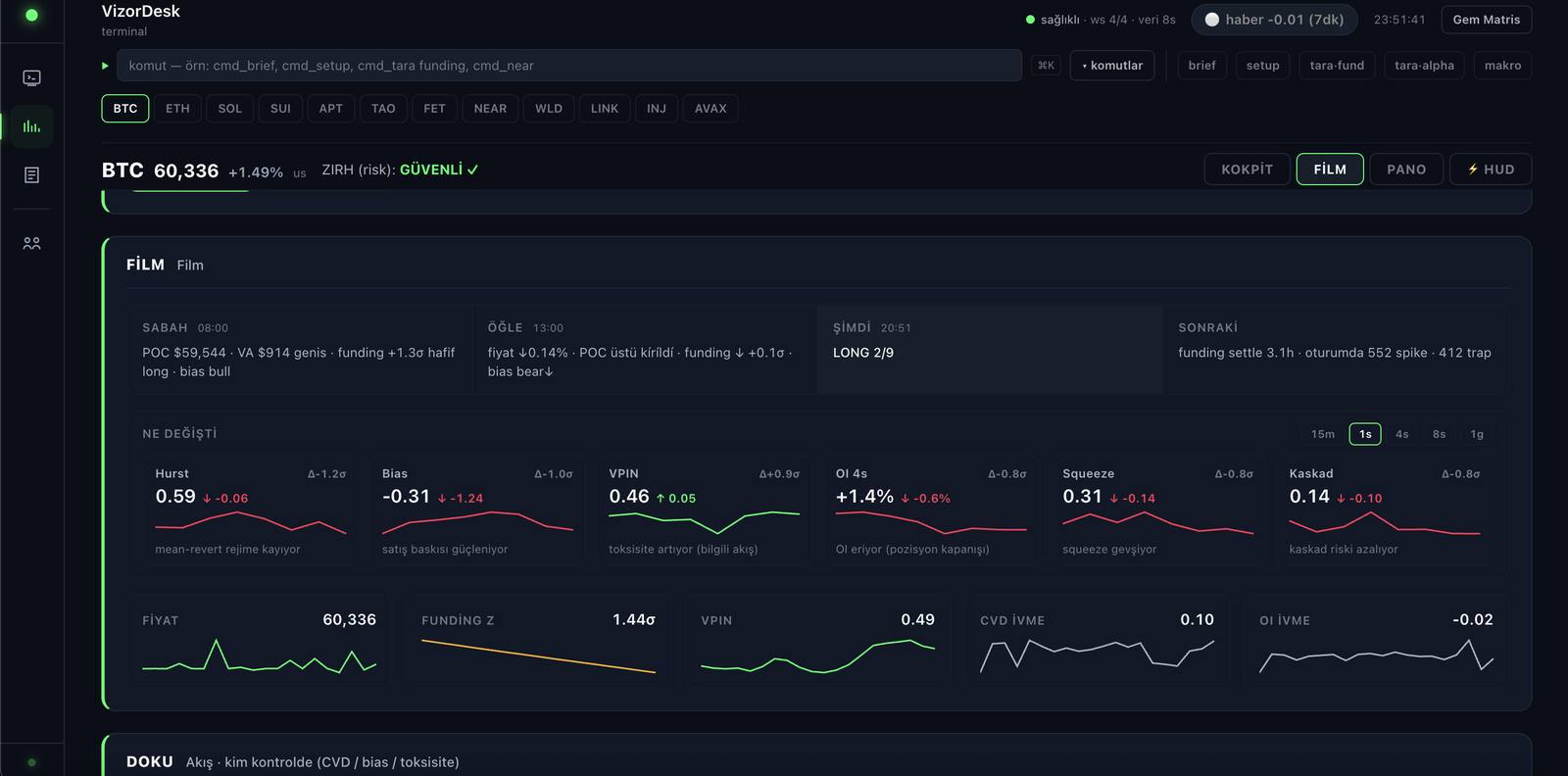Open the document notes sidebar icon

pyautogui.click(x=31, y=175)
